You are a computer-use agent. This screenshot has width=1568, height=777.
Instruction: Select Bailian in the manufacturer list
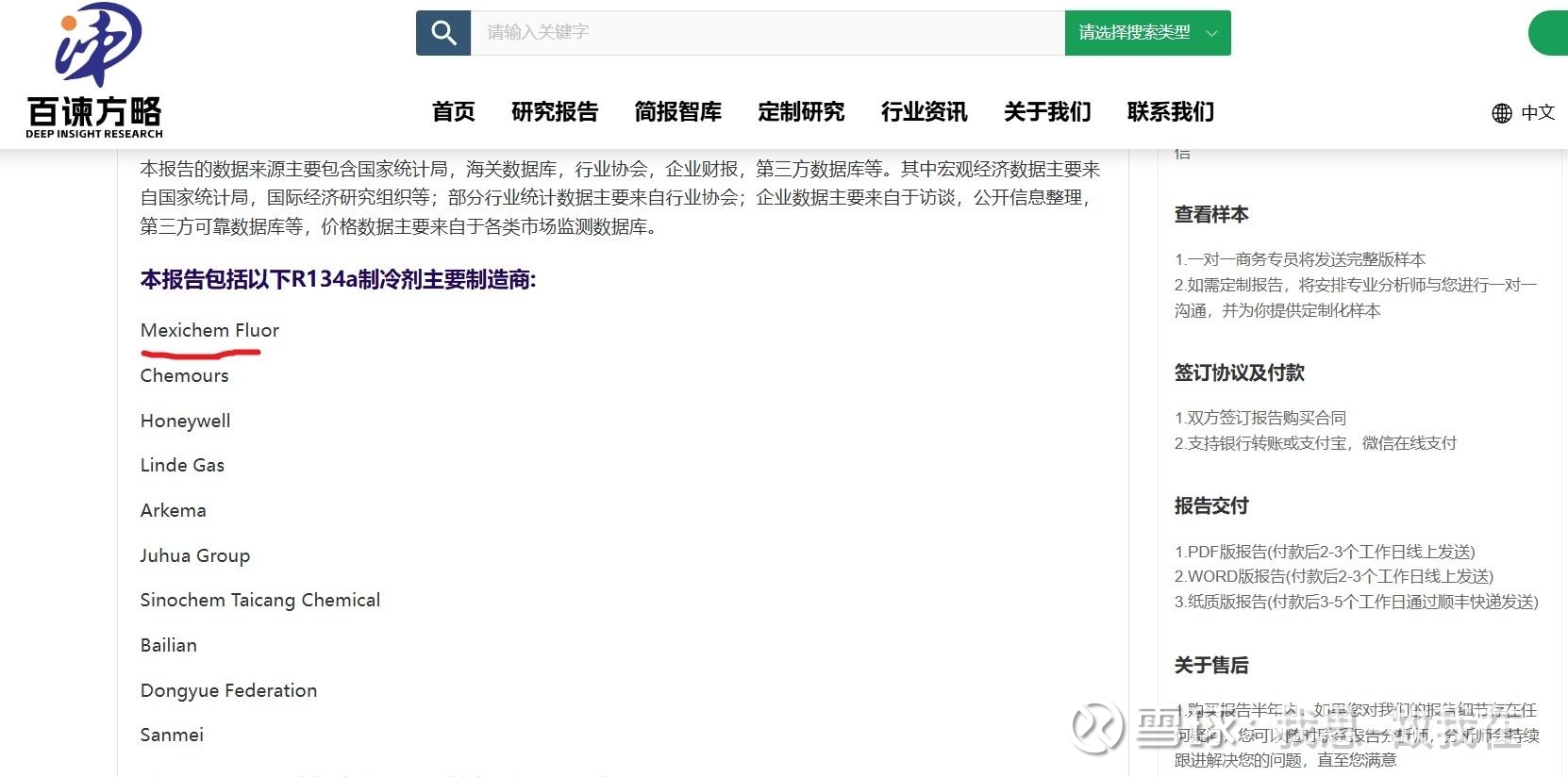click(169, 645)
